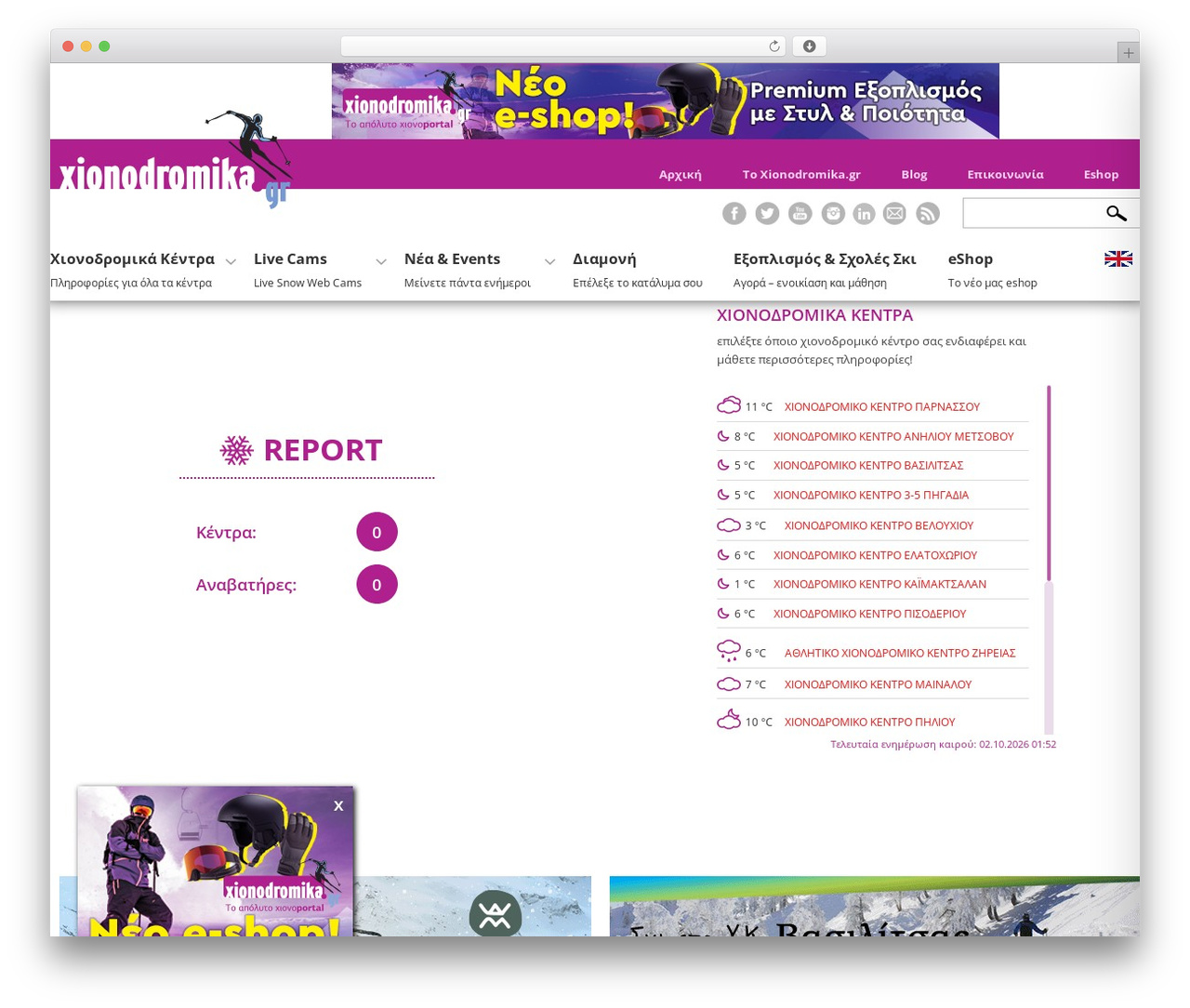The height and width of the screenshot is (1008, 1190).
Task: Click weather icon beside ΠΑΡΝΑΣΣΟΥ
Action: [x=729, y=405]
